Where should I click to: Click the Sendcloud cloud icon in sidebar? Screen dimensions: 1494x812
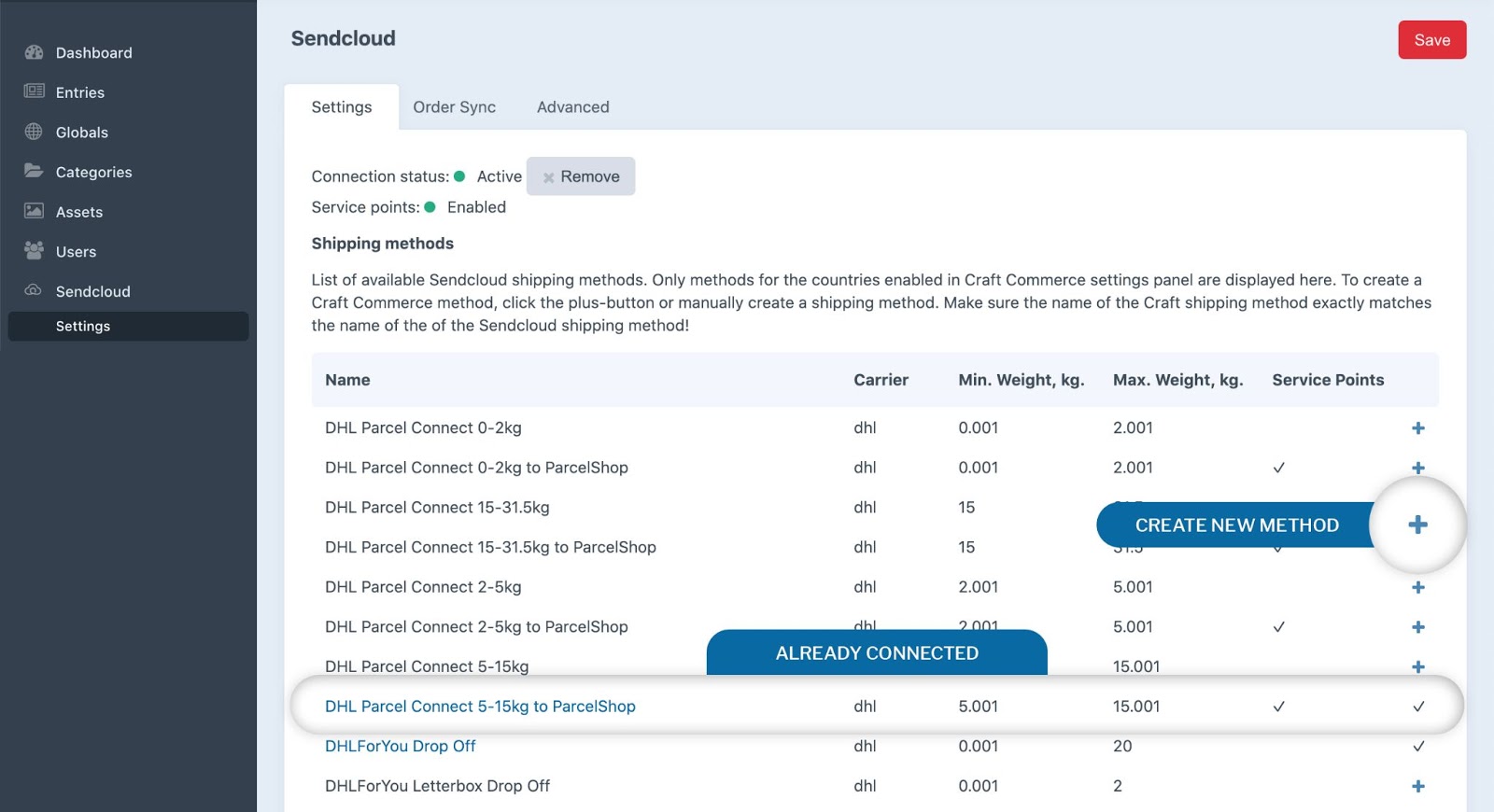pos(34,290)
